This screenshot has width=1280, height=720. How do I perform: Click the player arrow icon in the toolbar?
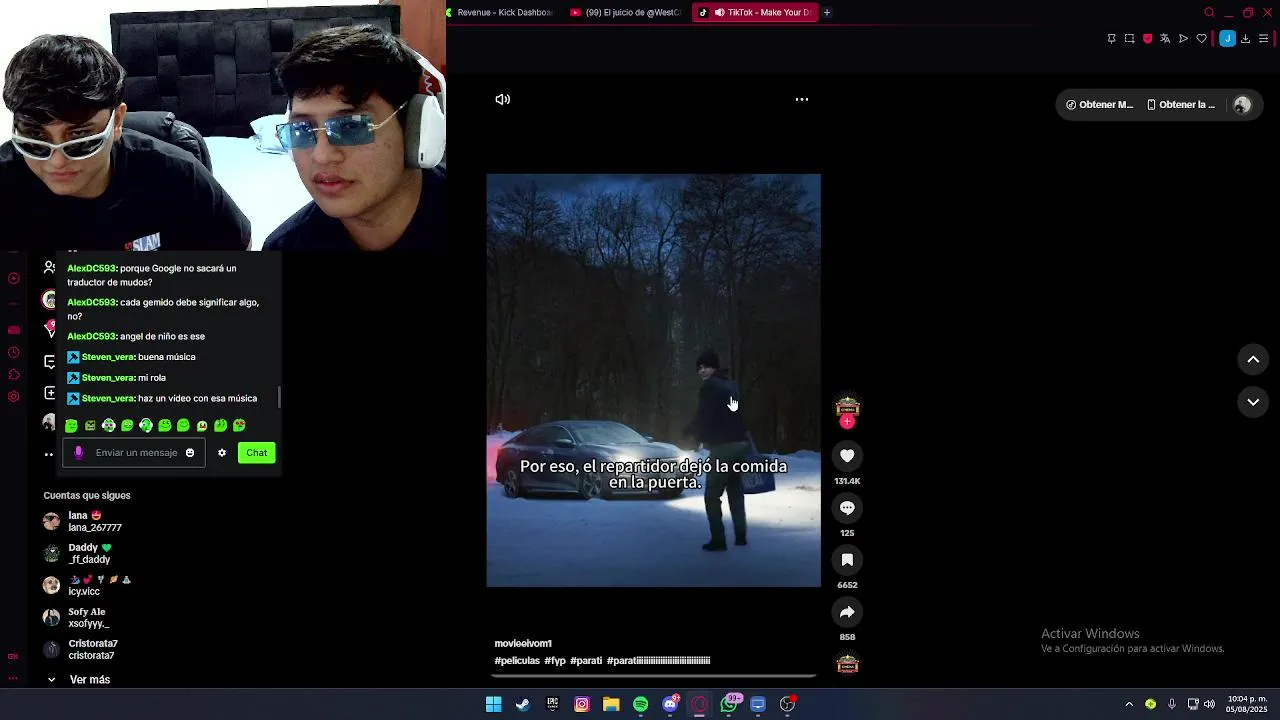pyautogui.click(x=1183, y=38)
